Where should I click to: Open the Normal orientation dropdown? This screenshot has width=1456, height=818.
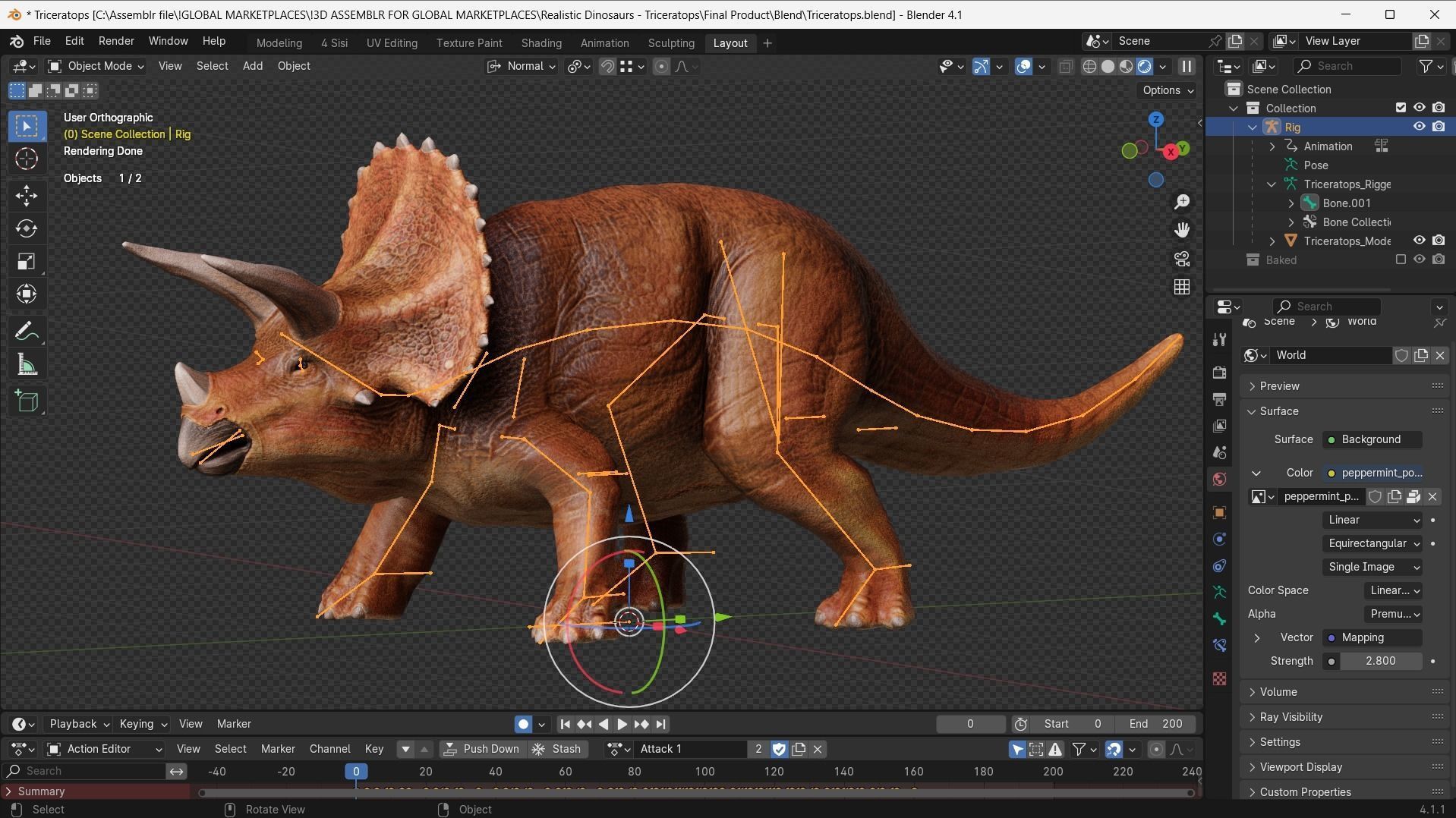tap(522, 67)
